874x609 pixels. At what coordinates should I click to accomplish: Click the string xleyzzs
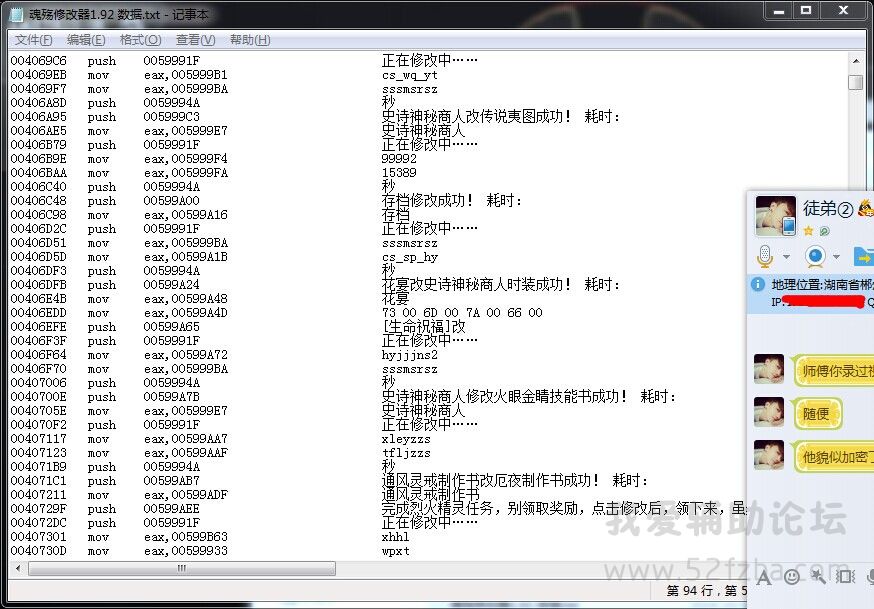coord(406,440)
